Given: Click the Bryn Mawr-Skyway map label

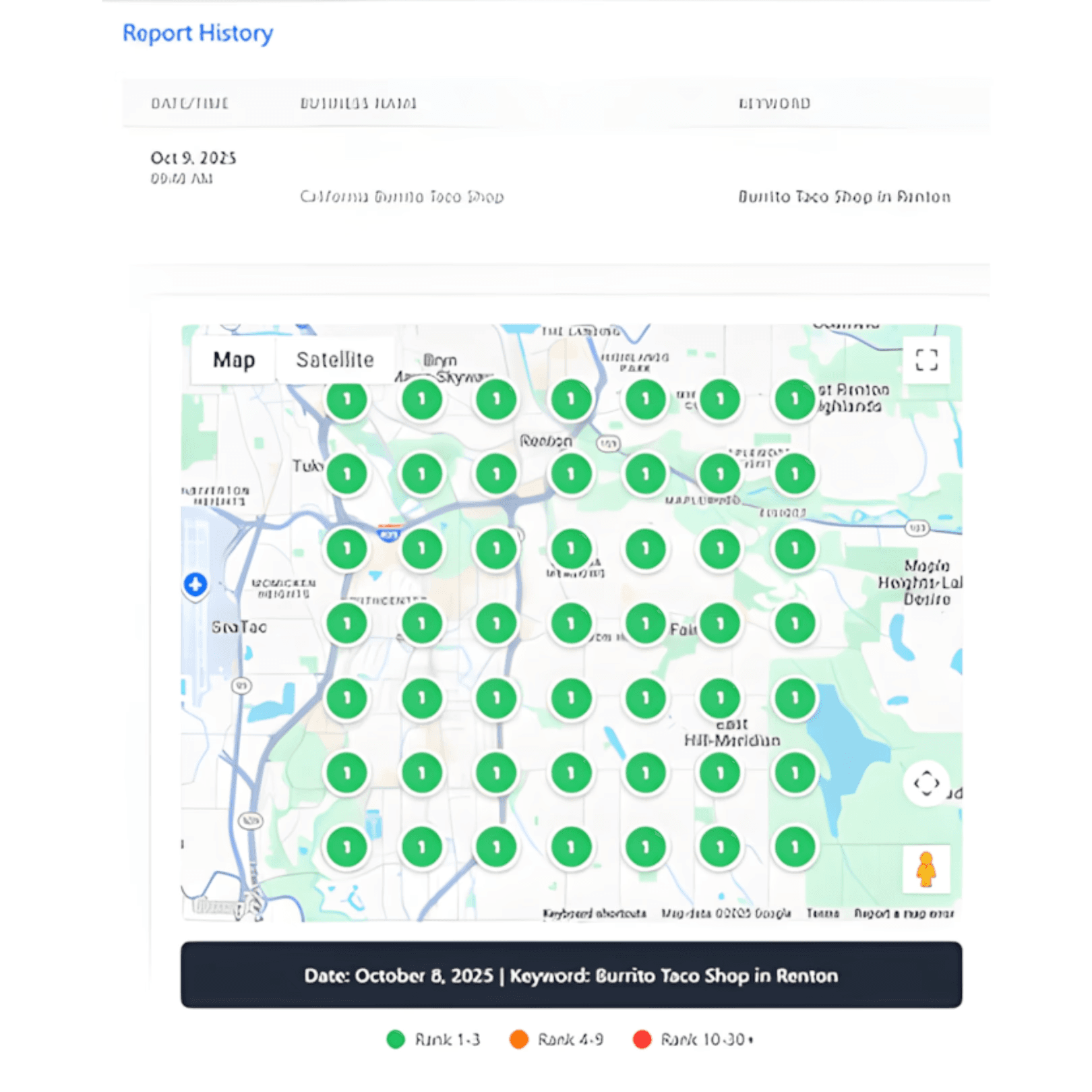Looking at the screenshot, I should click(x=442, y=369).
